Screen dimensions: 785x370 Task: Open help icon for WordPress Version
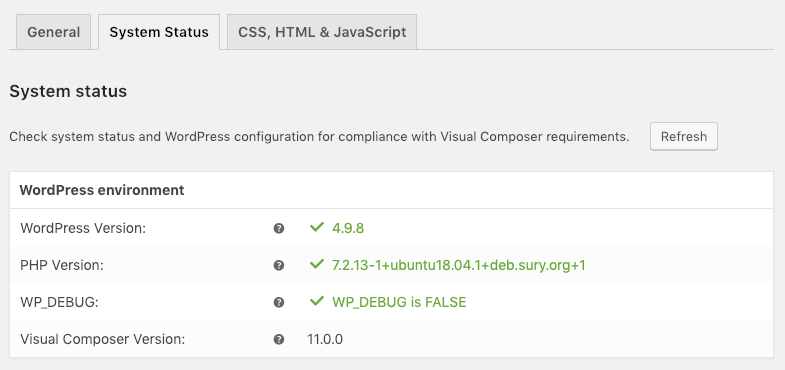pos(279,228)
